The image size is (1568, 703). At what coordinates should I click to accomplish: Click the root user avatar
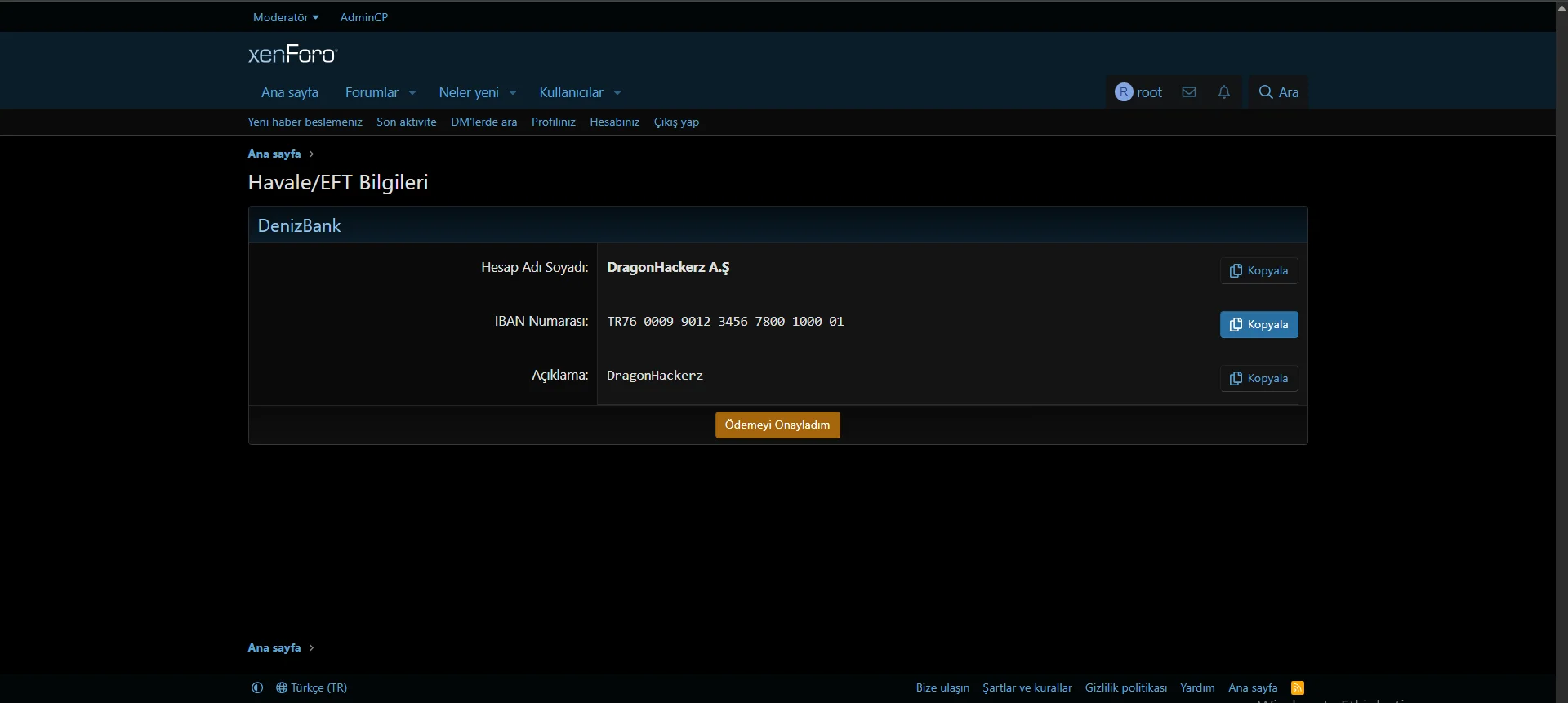click(1124, 92)
